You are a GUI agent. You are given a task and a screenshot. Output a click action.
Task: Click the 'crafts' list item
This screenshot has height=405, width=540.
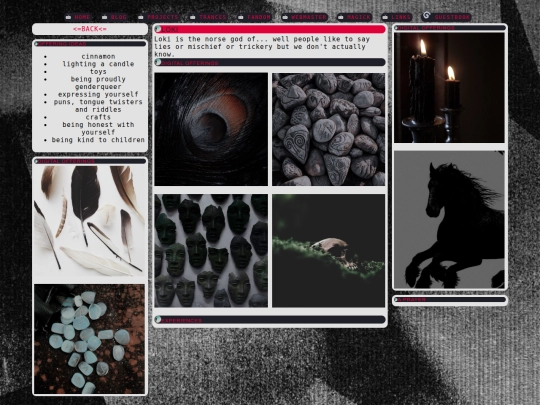98,117
